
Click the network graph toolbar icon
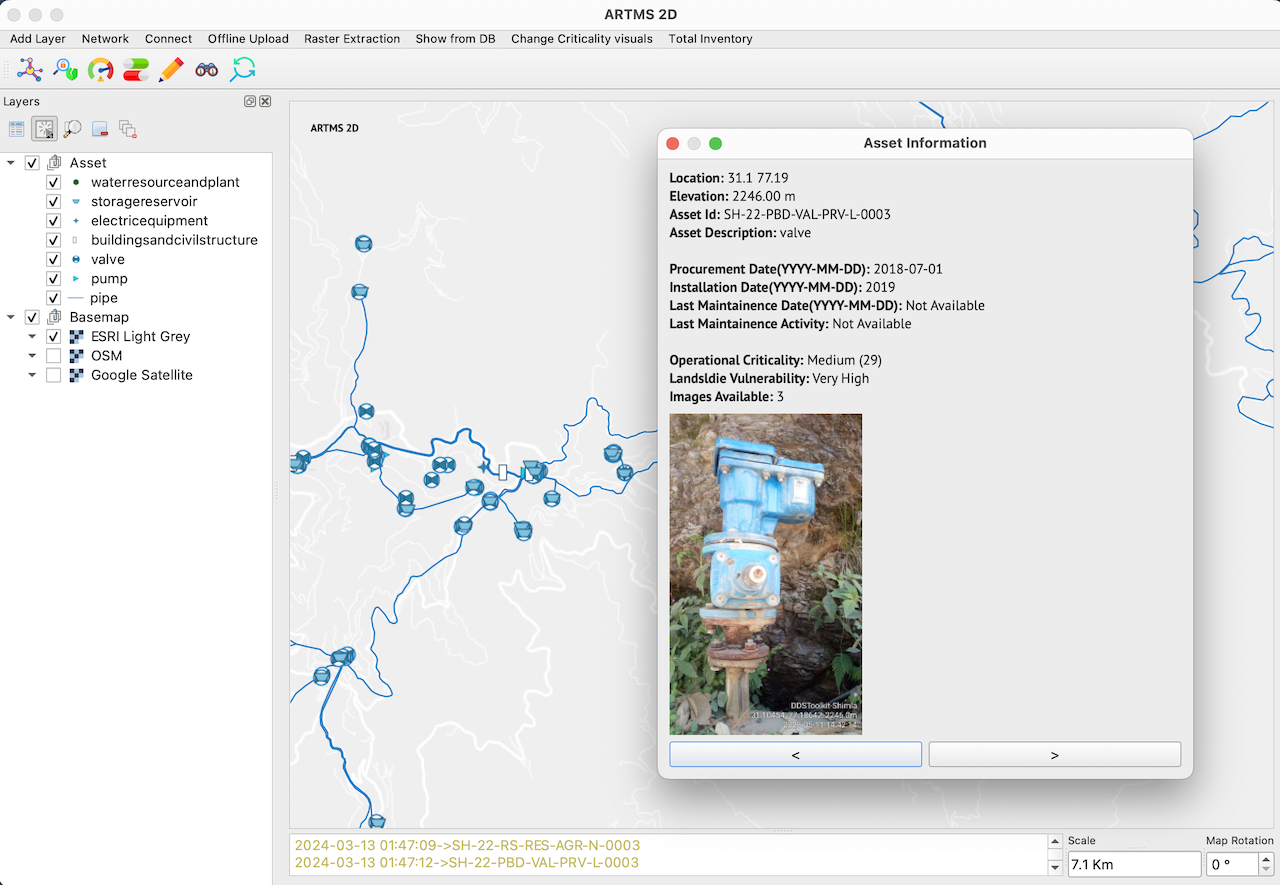[29, 70]
